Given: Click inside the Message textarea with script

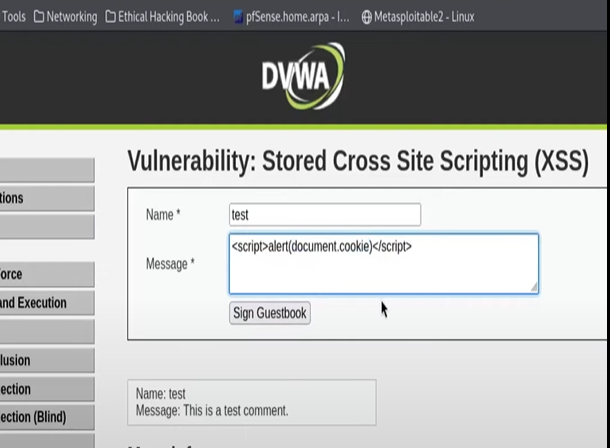Looking at the screenshot, I should click(x=384, y=264).
